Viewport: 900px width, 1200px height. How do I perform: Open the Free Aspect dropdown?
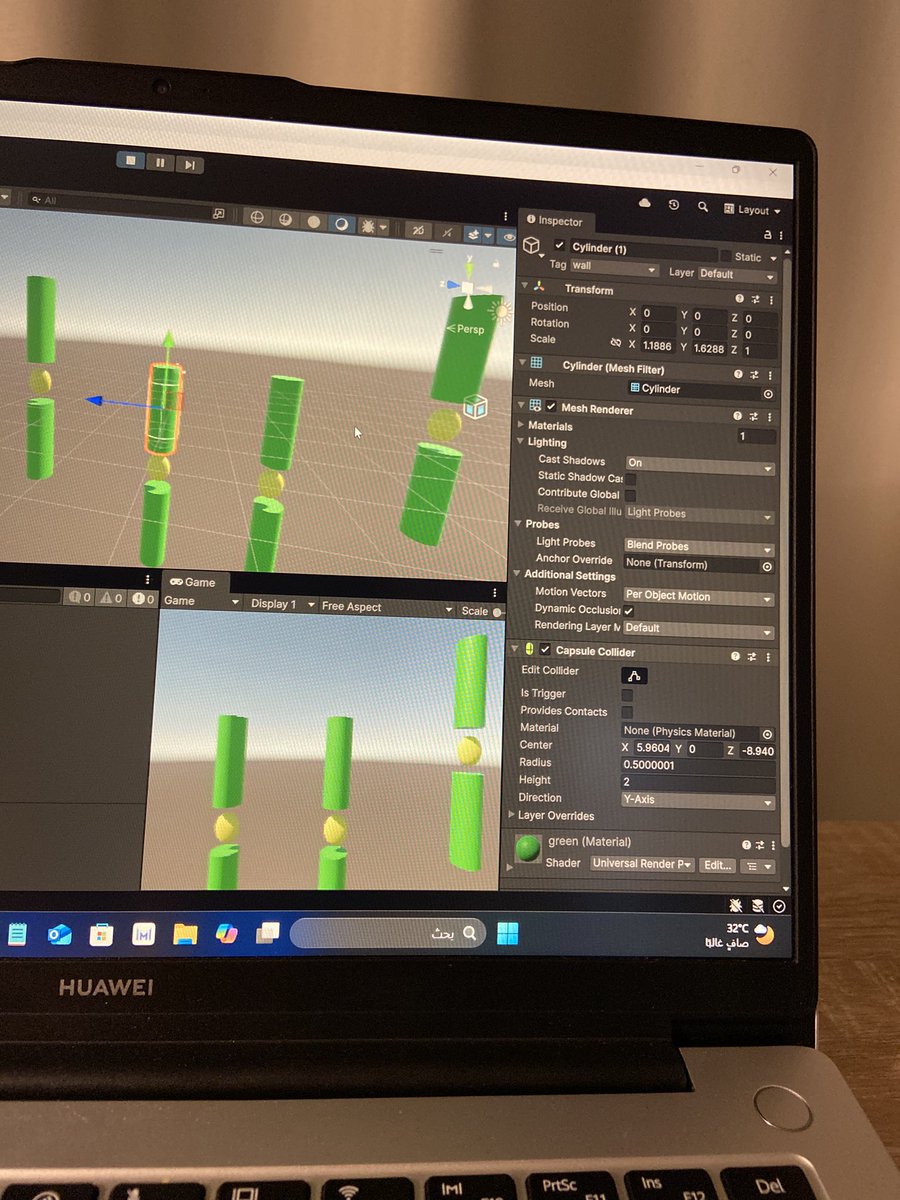pos(386,607)
